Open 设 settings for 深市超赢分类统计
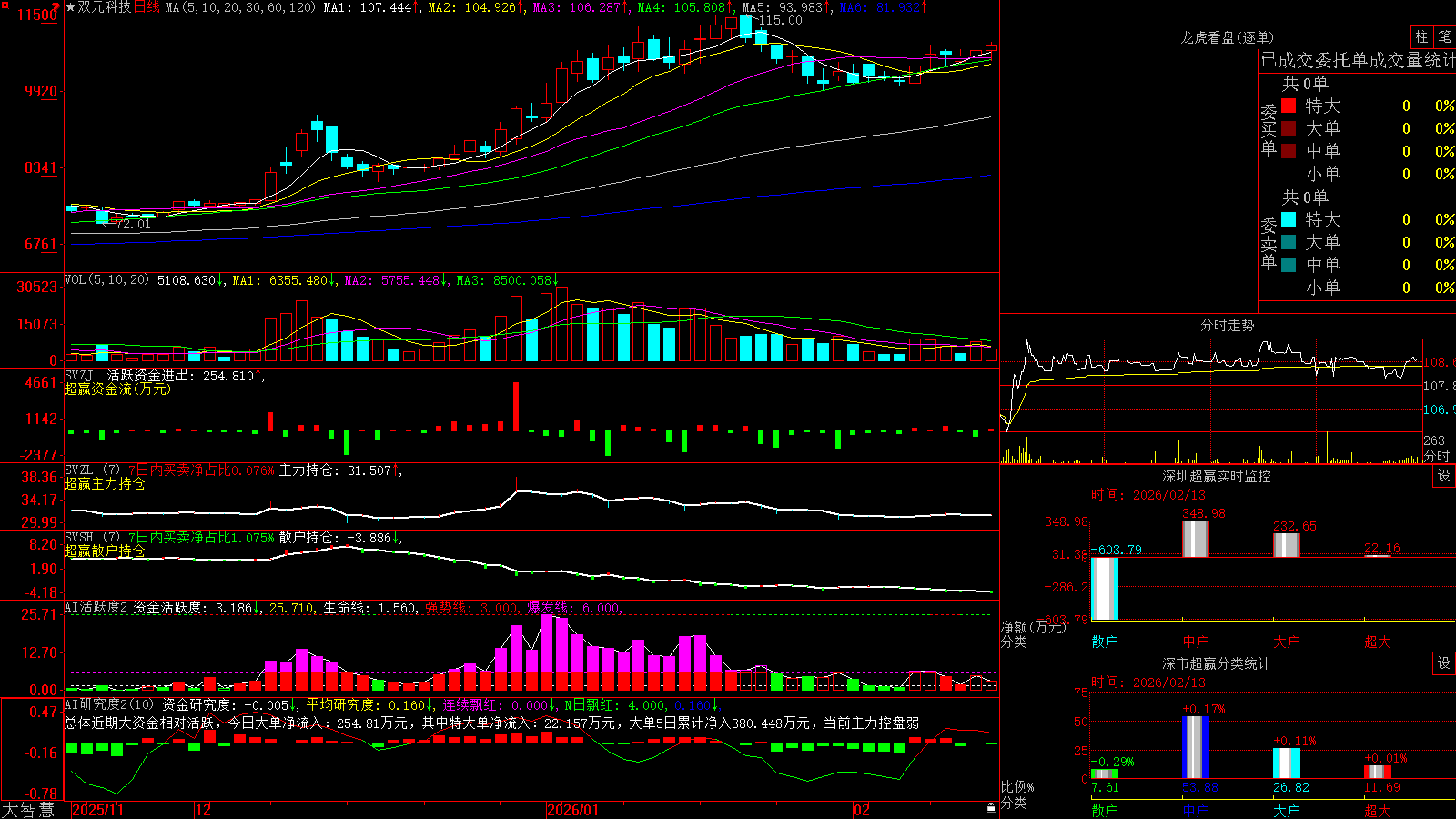The height and width of the screenshot is (819, 1456). pos(1444,663)
